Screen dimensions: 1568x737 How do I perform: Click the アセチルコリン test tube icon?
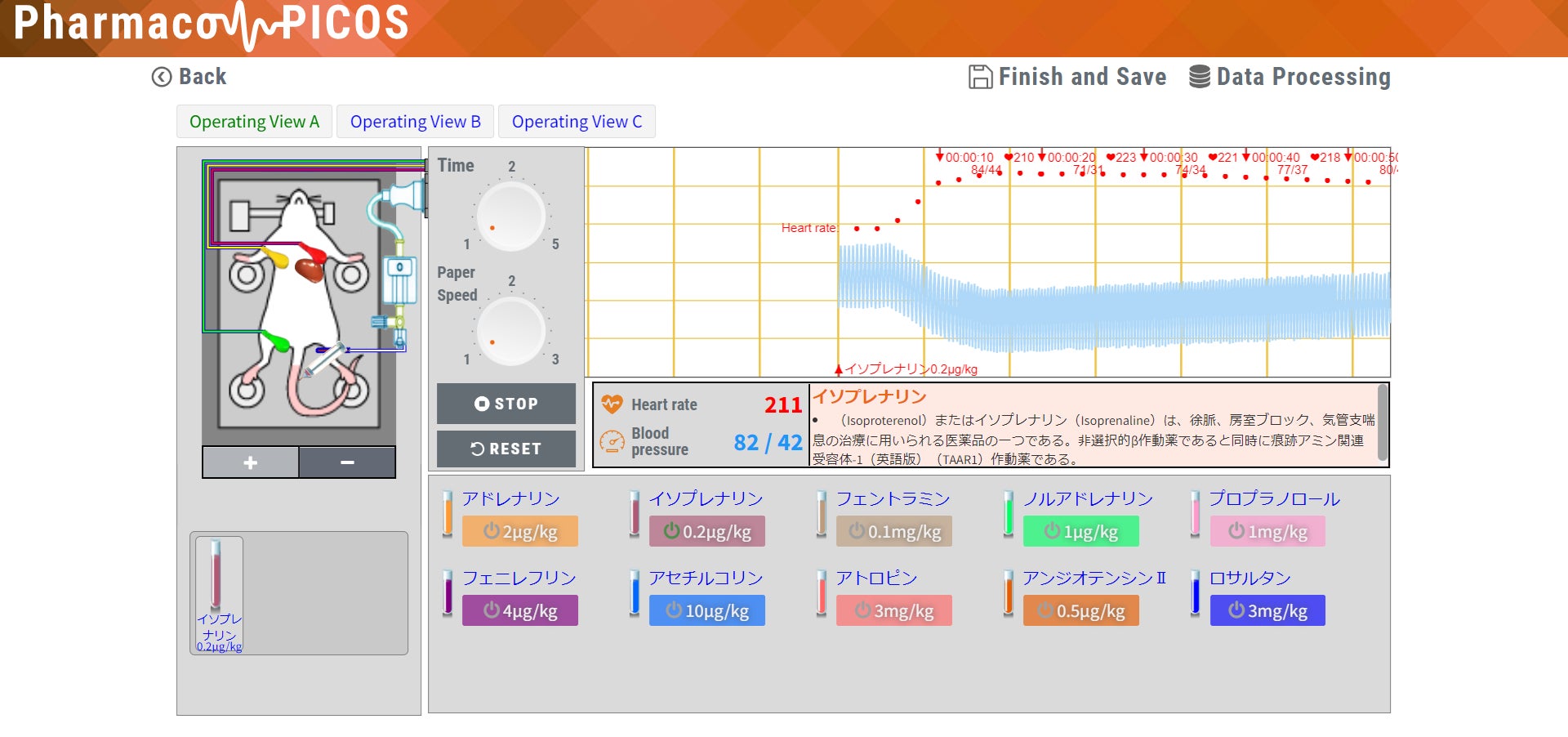tap(635, 594)
